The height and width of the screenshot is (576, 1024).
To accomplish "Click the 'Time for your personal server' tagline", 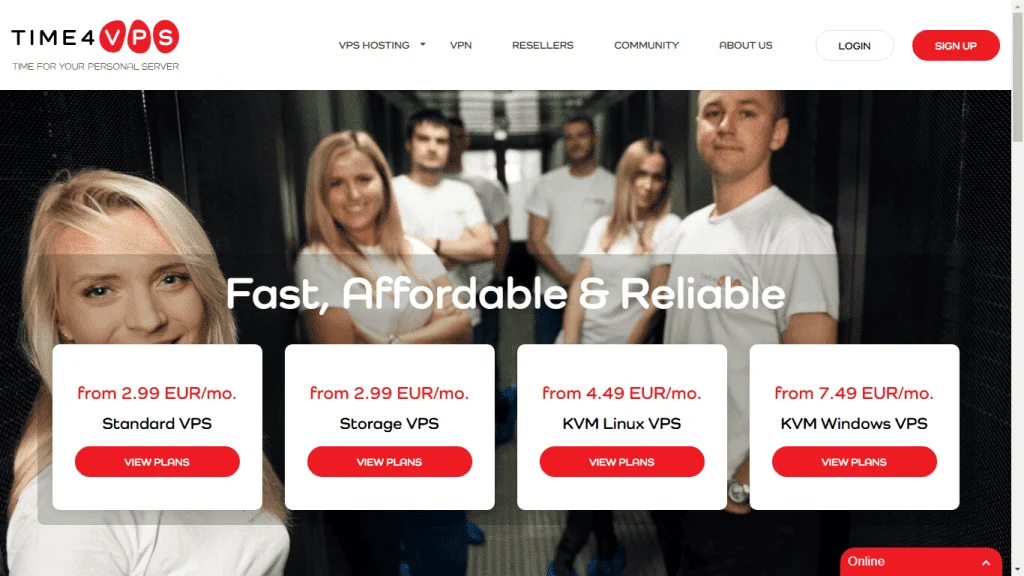I will coord(95,67).
